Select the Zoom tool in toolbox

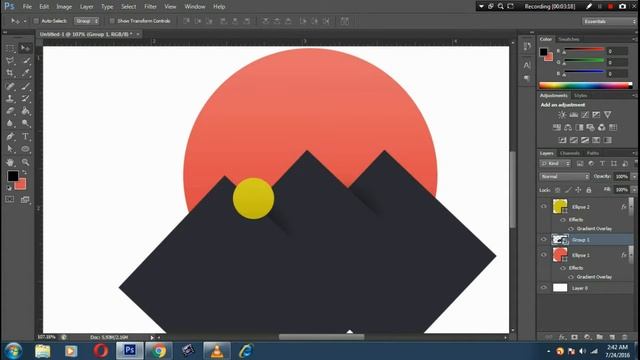[x=25, y=162]
